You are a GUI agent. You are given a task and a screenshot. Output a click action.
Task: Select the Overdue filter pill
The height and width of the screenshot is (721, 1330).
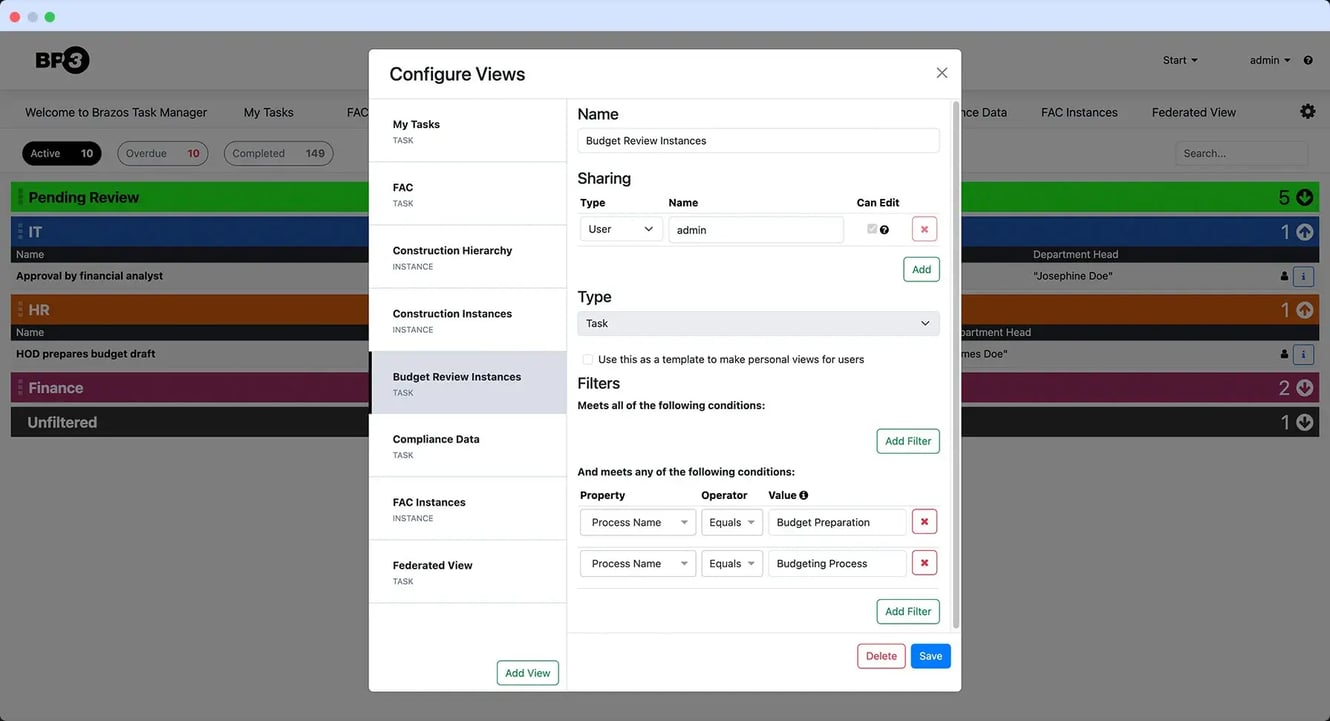point(162,154)
